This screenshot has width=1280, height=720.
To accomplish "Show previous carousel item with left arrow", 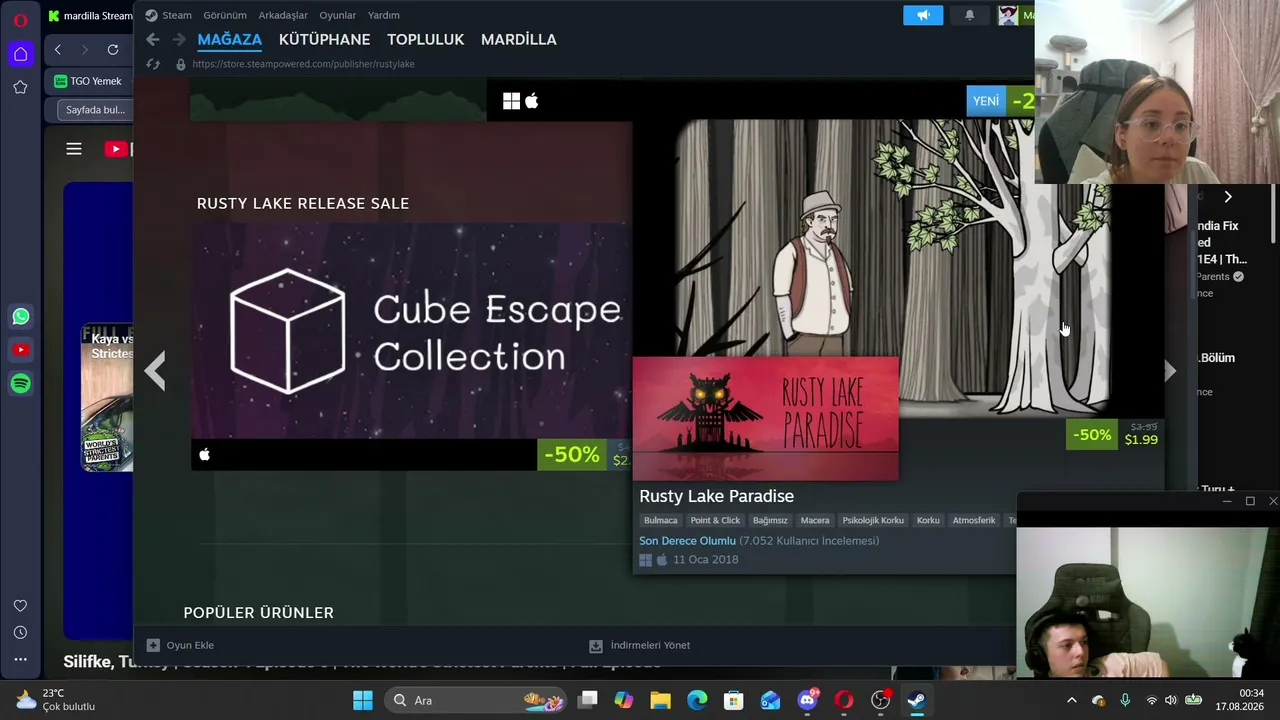I will tap(154, 371).
